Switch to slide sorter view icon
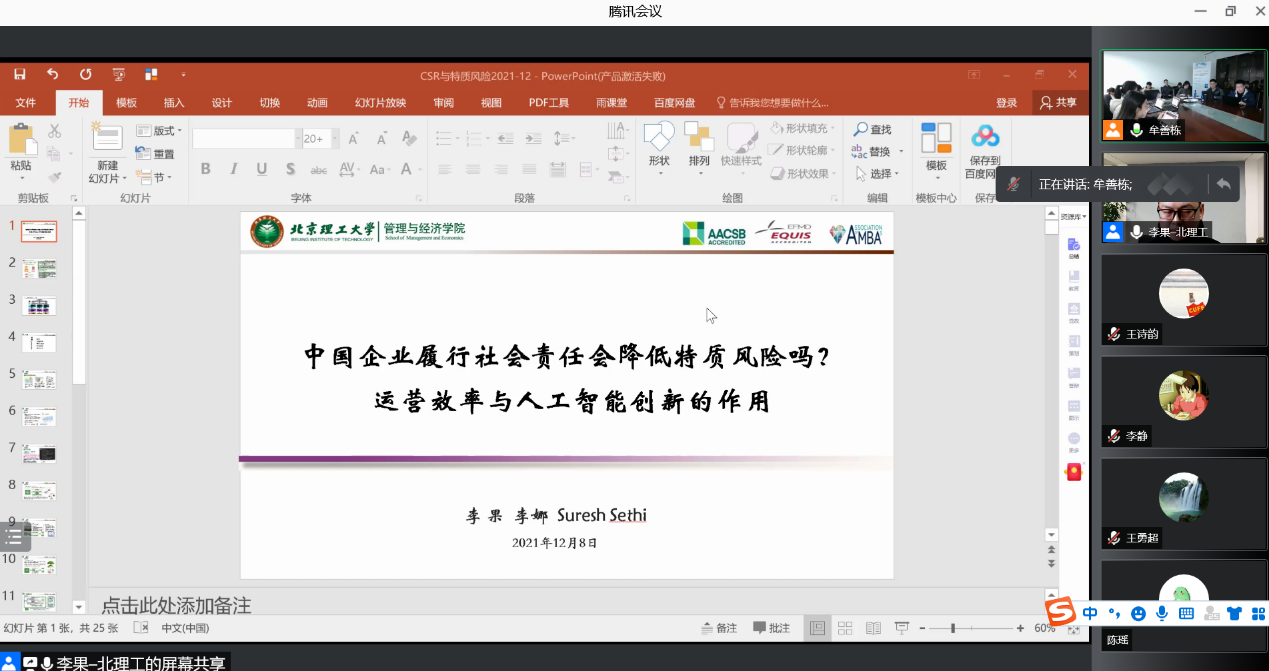The image size is (1269, 671). (845, 628)
